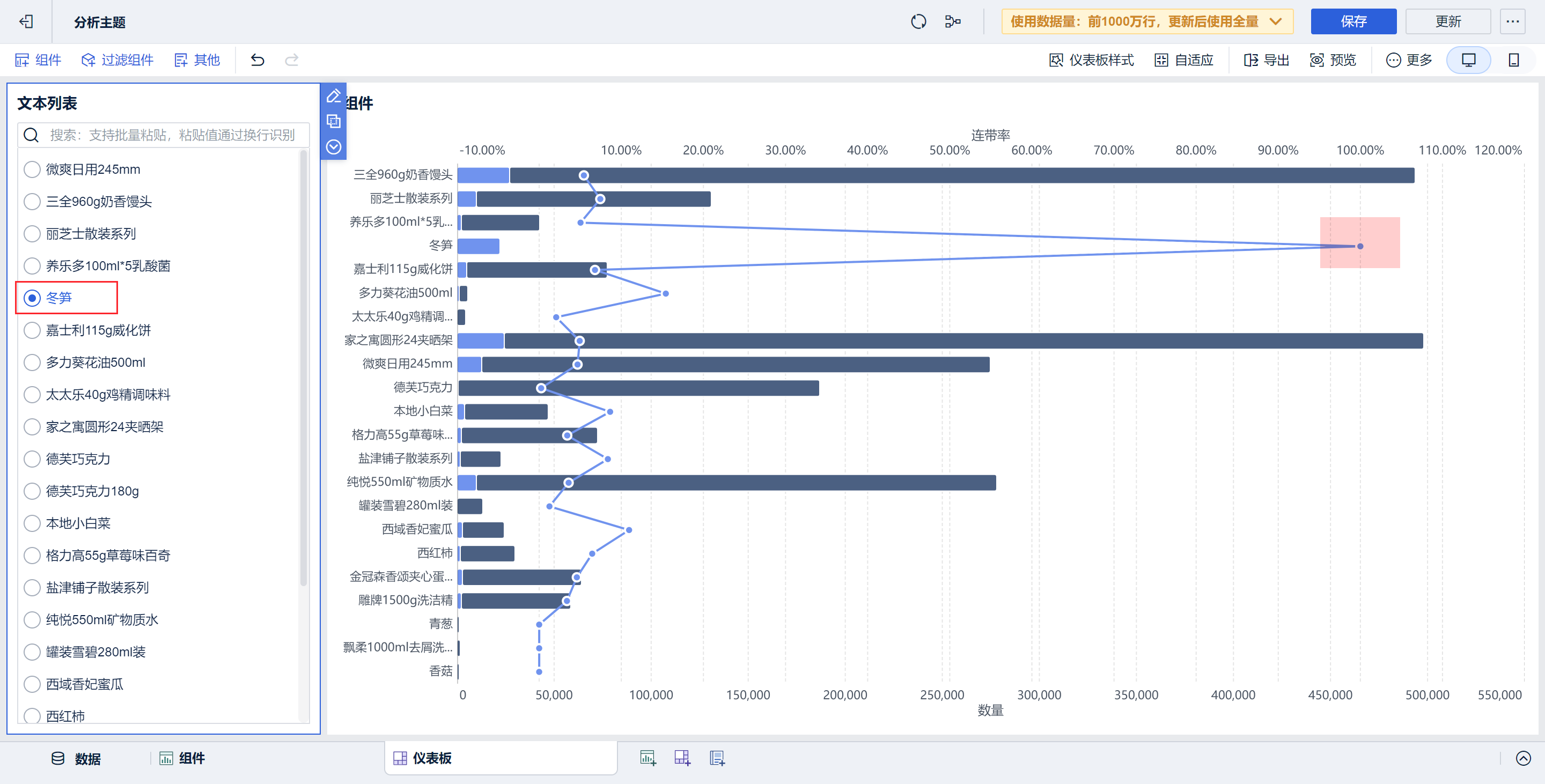1545x784 pixels.
Task: Switch to mobile layout icon
Action: (1513, 60)
